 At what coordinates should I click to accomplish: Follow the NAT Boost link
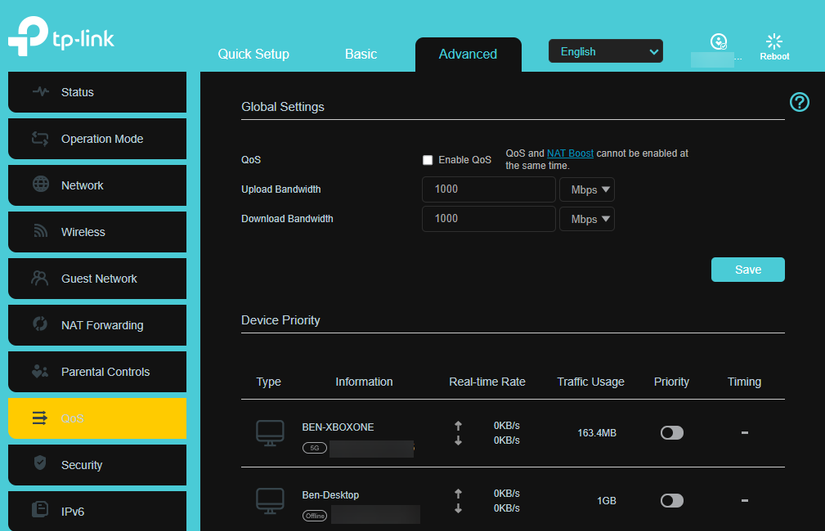pyautogui.click(x=570, y=154)
